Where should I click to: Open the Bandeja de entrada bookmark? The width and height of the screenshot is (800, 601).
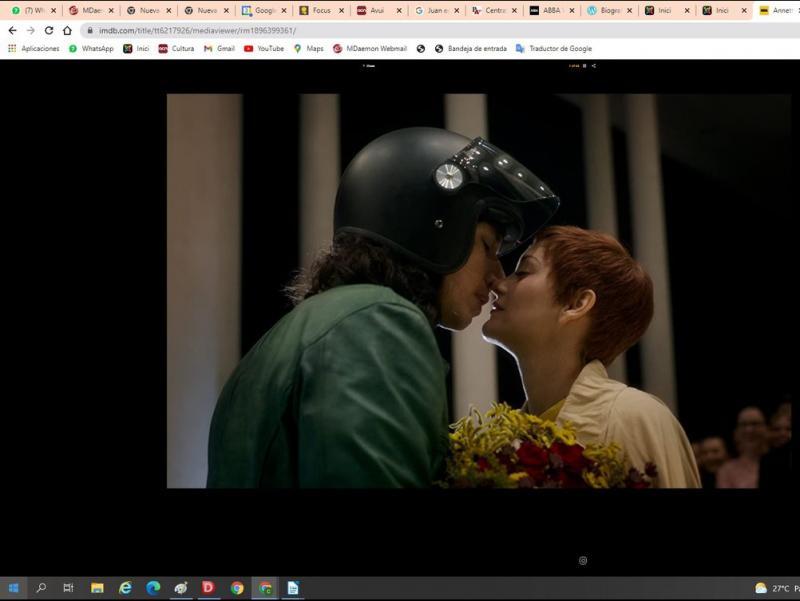click(471, 48)
